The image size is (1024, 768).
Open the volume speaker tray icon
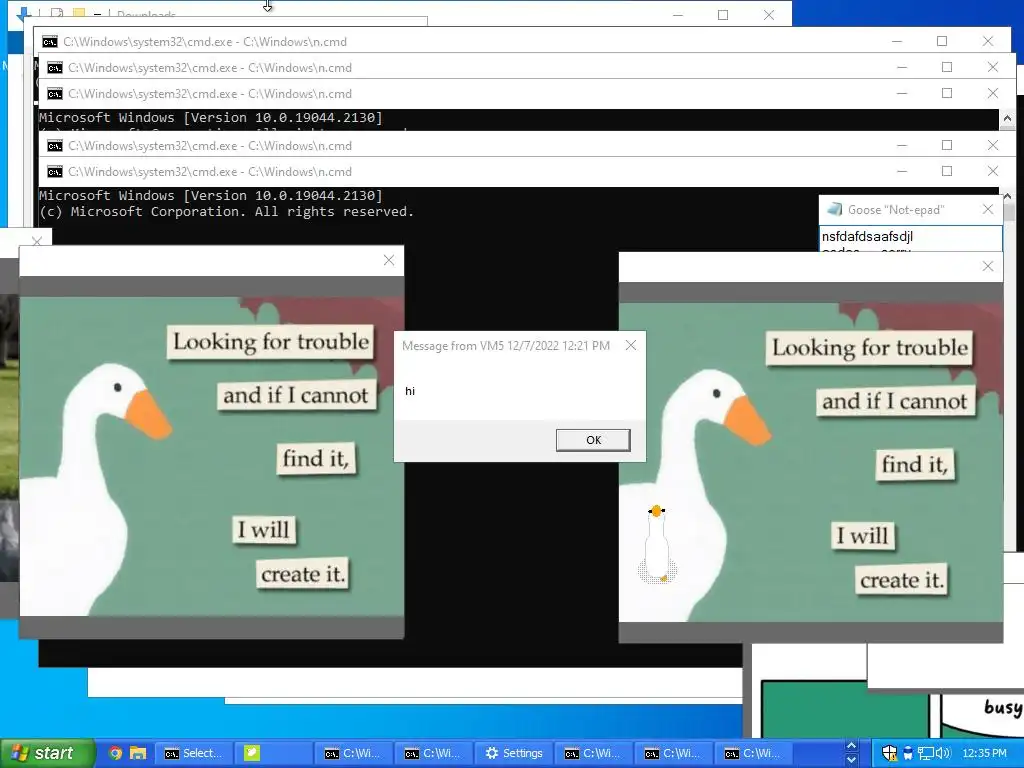[944, 753]
